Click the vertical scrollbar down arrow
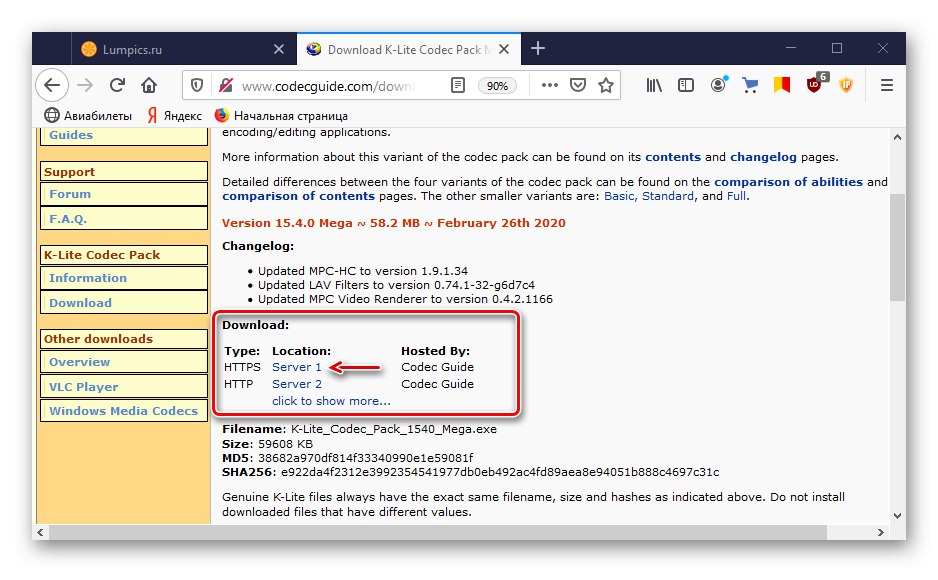938x580 pixels. coord(897,515)
